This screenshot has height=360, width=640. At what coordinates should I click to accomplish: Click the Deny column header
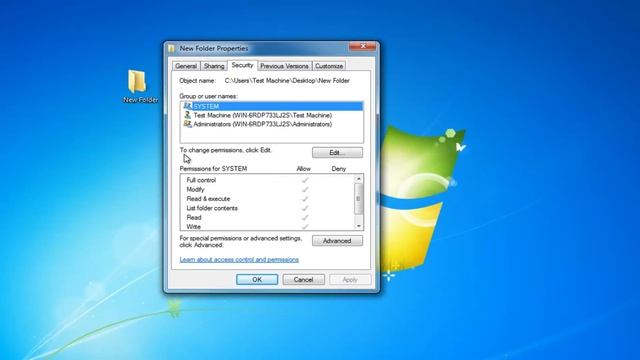[x=339, y=169]
